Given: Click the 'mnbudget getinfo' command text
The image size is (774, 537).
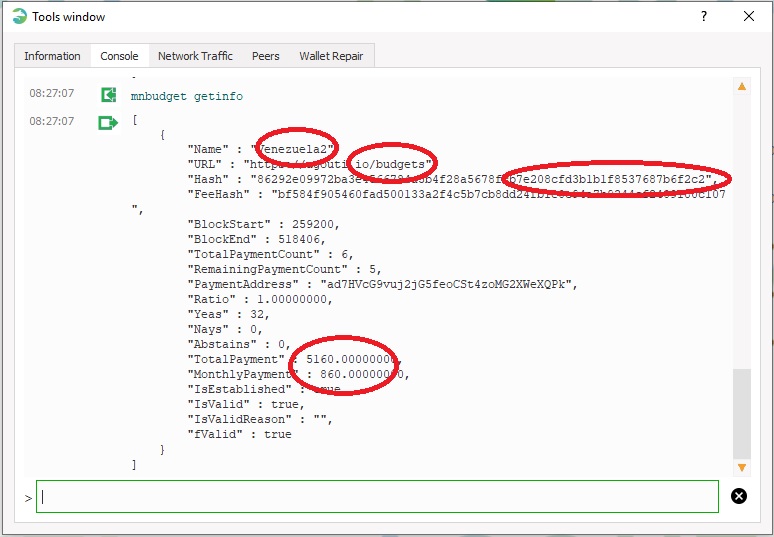Looking at the screenshot, I should pyautogui.click(x=187, y=96).
